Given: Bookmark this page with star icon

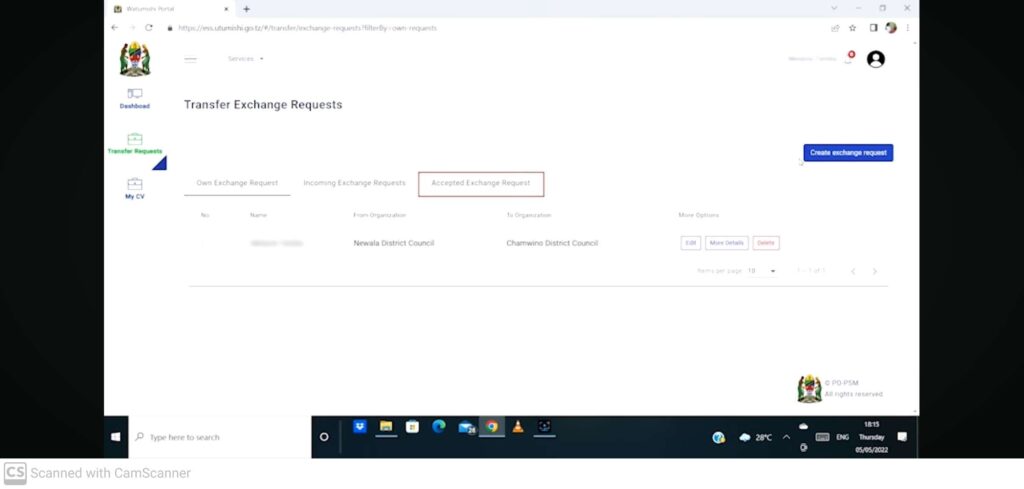Looking at the screenshot, I should tap(852, 28).
